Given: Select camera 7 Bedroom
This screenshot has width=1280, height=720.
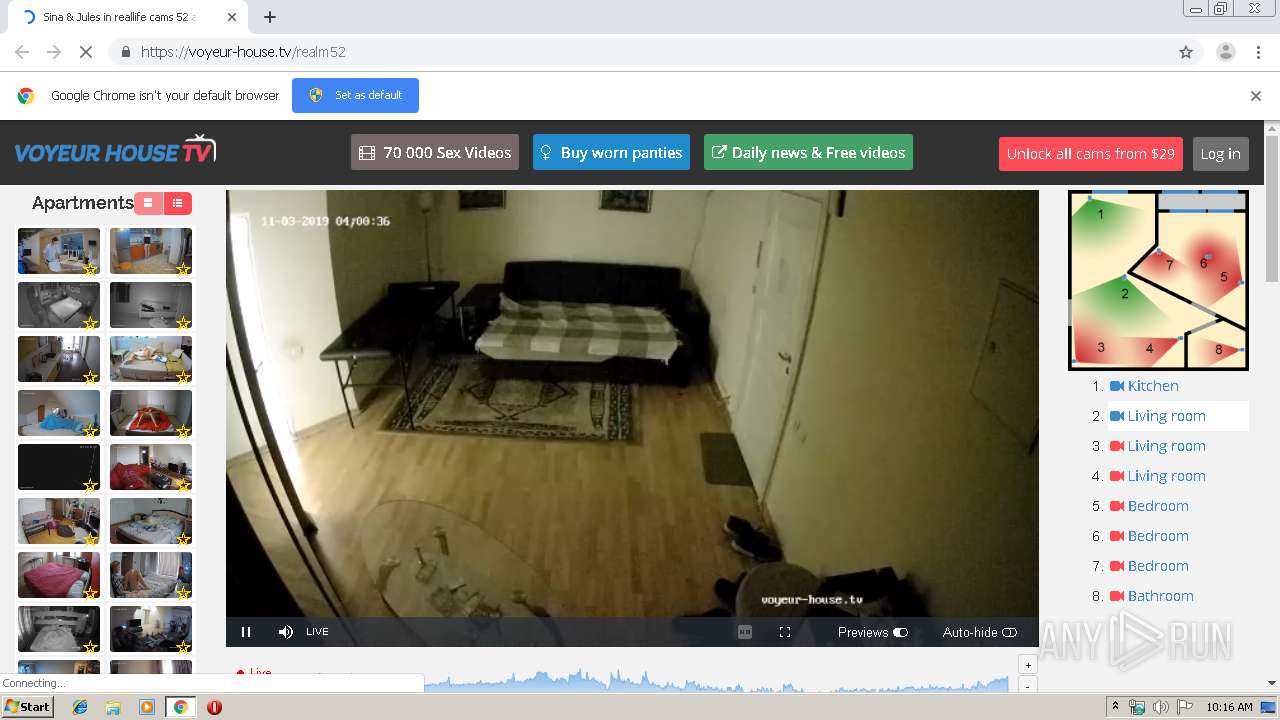Looking at the screenshot, I should point(1158,566).
